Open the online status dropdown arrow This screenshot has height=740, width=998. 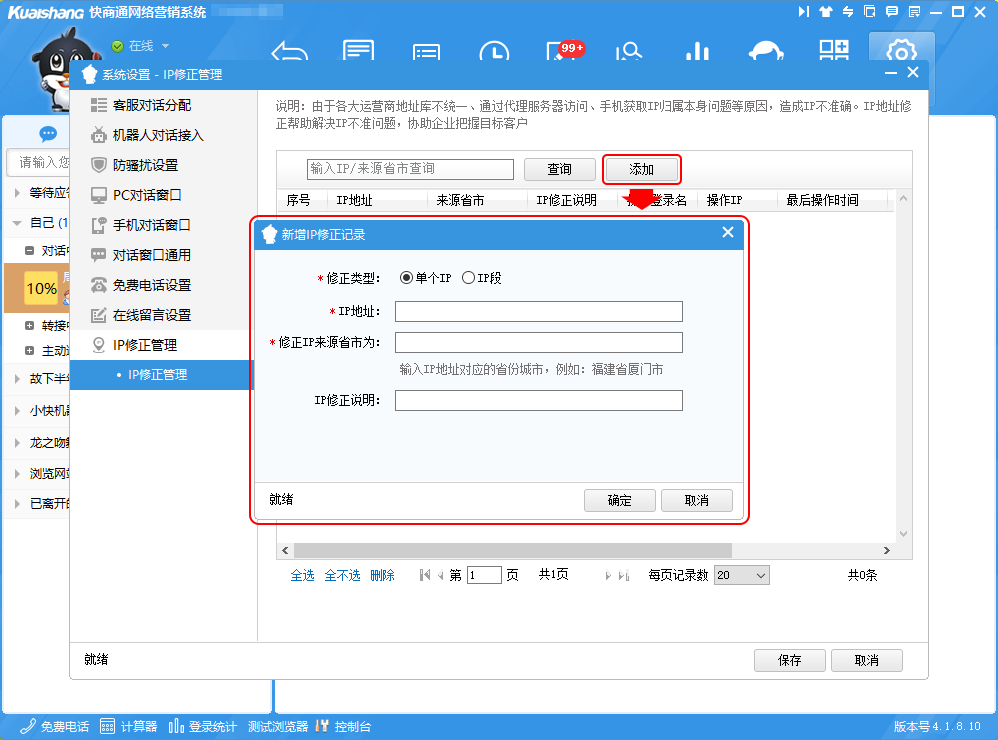click(x=165, y=46)
